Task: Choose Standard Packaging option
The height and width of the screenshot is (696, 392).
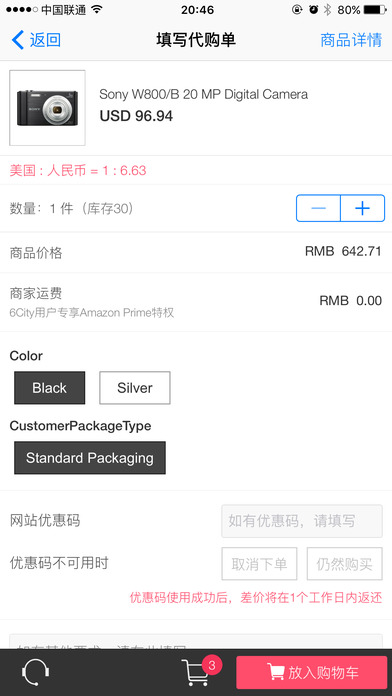Action: pos(90,458)
